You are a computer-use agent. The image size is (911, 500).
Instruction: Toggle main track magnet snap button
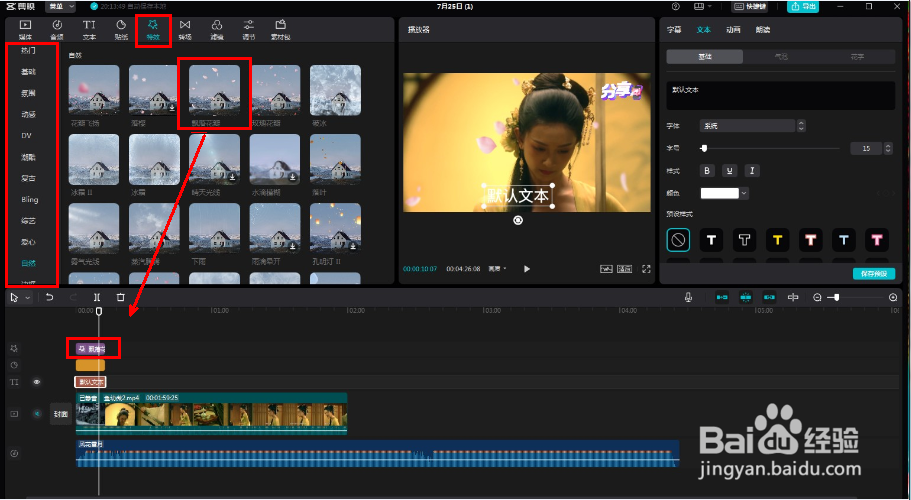click(722, 297)
